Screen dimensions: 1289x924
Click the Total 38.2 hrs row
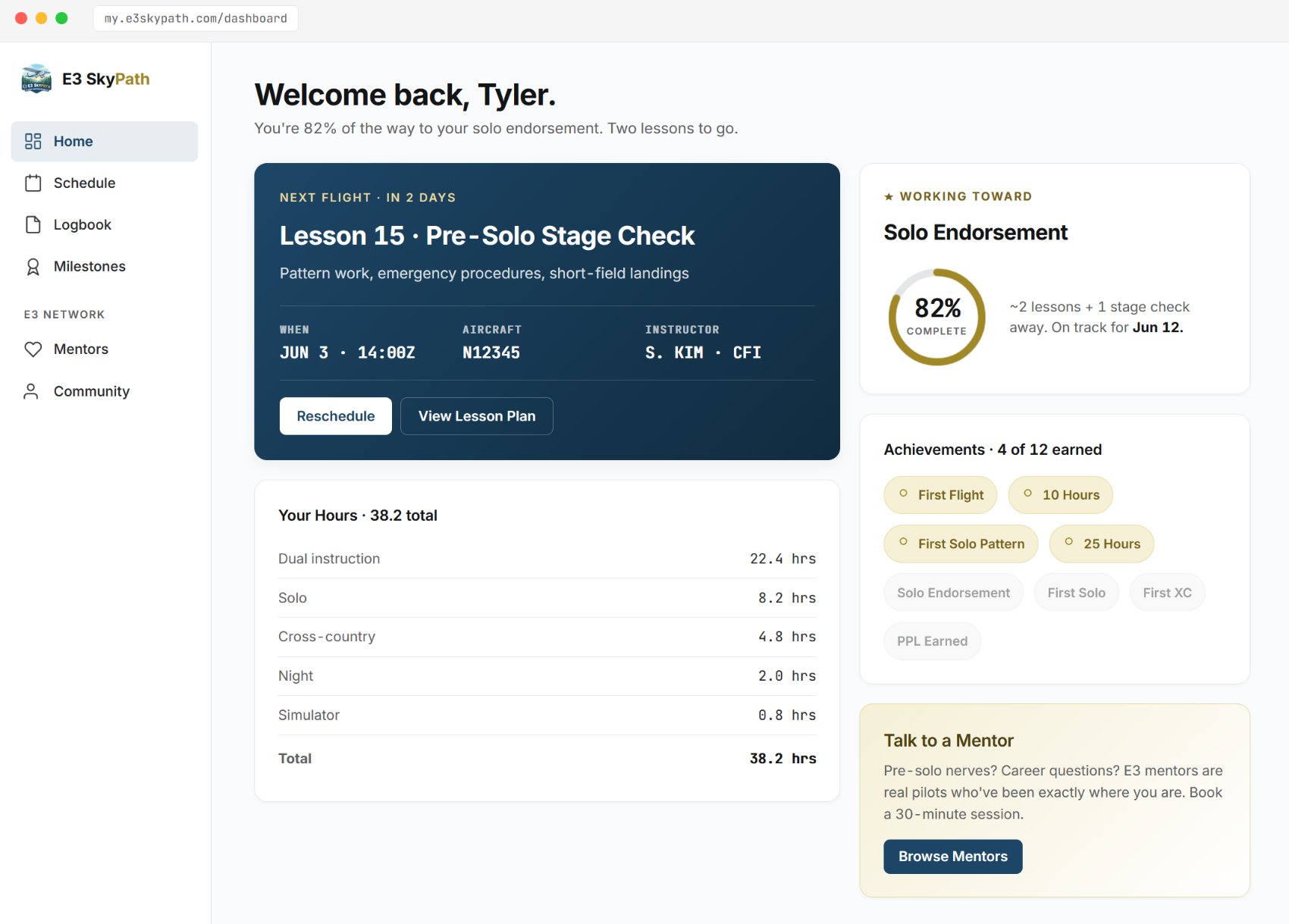tap(547, 759)
